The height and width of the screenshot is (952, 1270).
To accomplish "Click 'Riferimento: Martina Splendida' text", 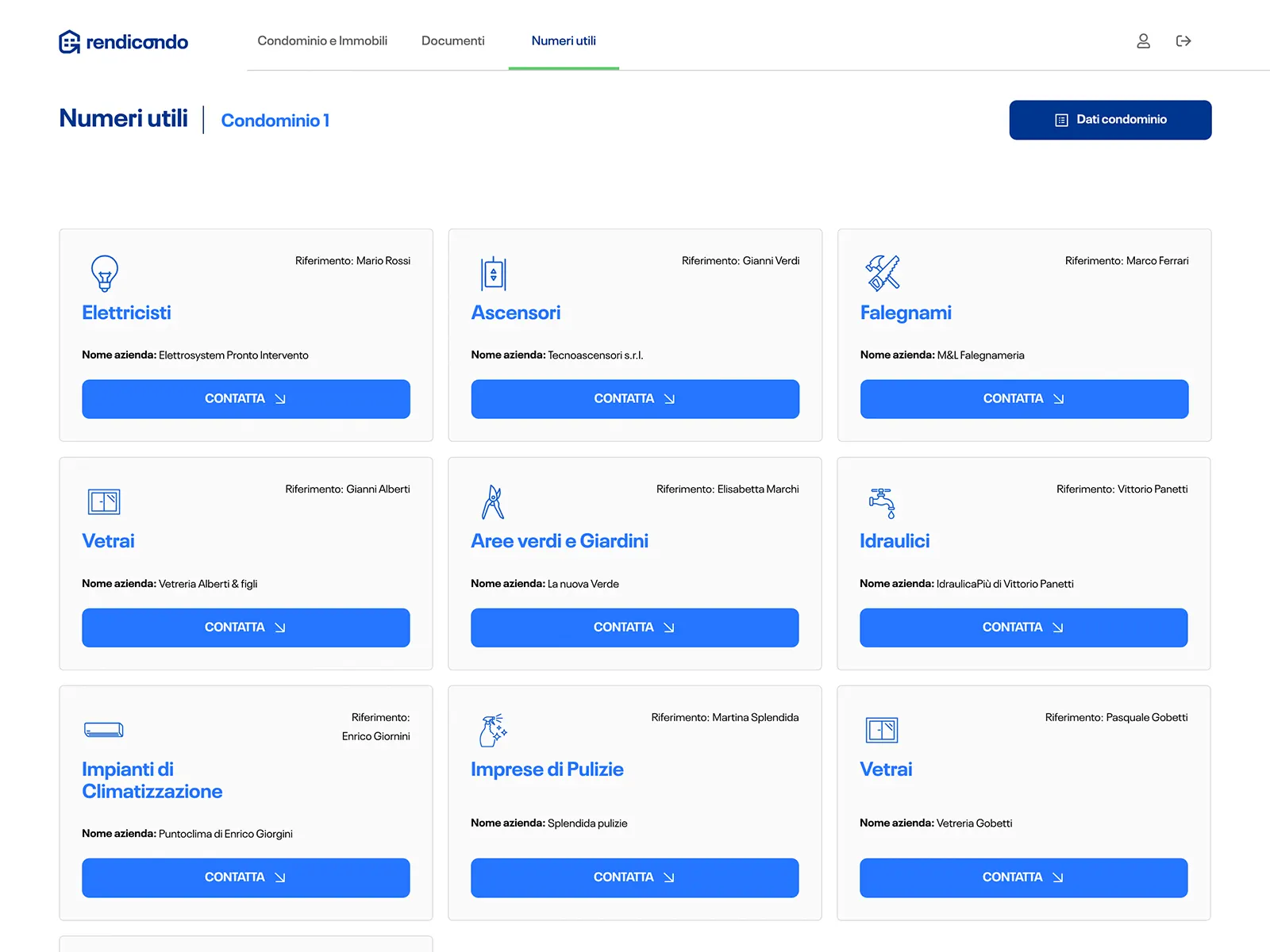I will click(725, 718).
